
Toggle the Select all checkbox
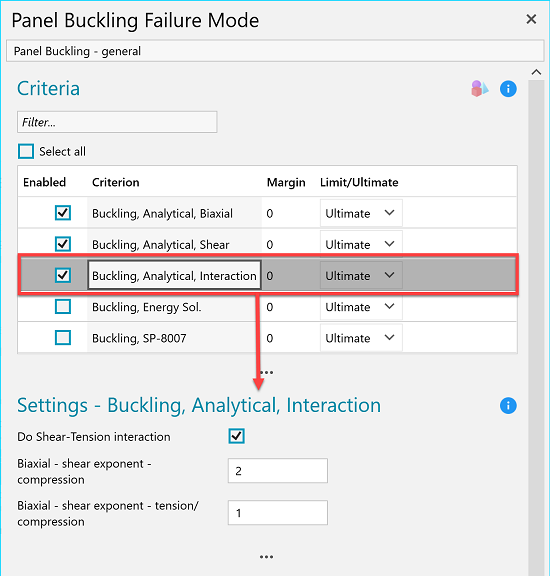pos(26,151)
